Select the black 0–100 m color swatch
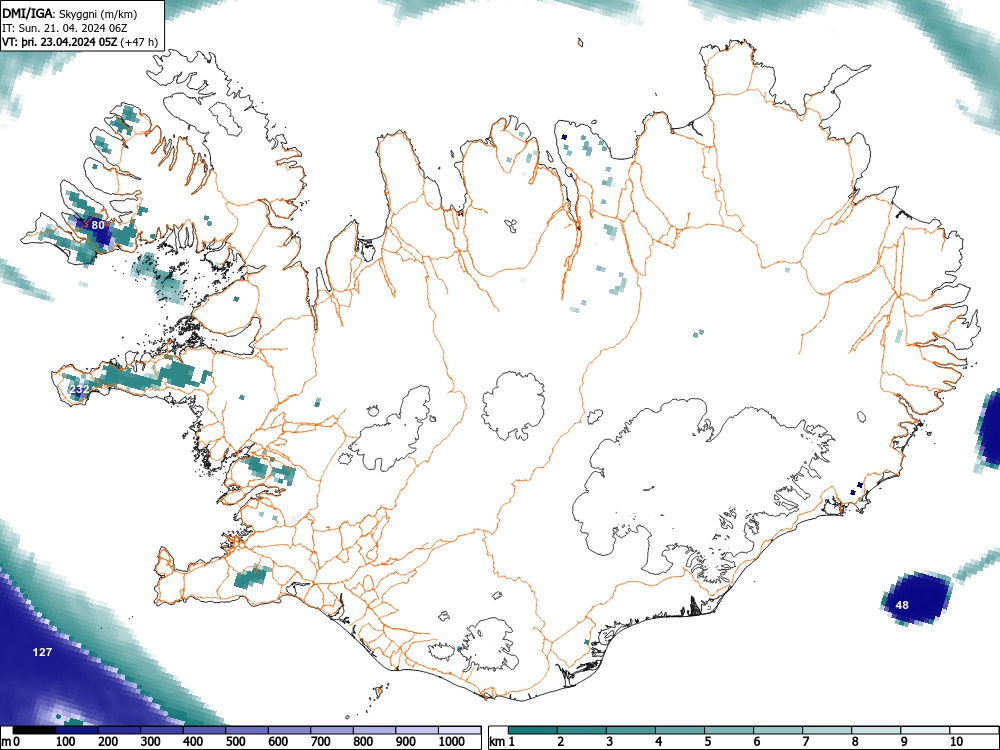Image resolution: width=1000 pixels, height=750 pixels. (x=34, y=730)
